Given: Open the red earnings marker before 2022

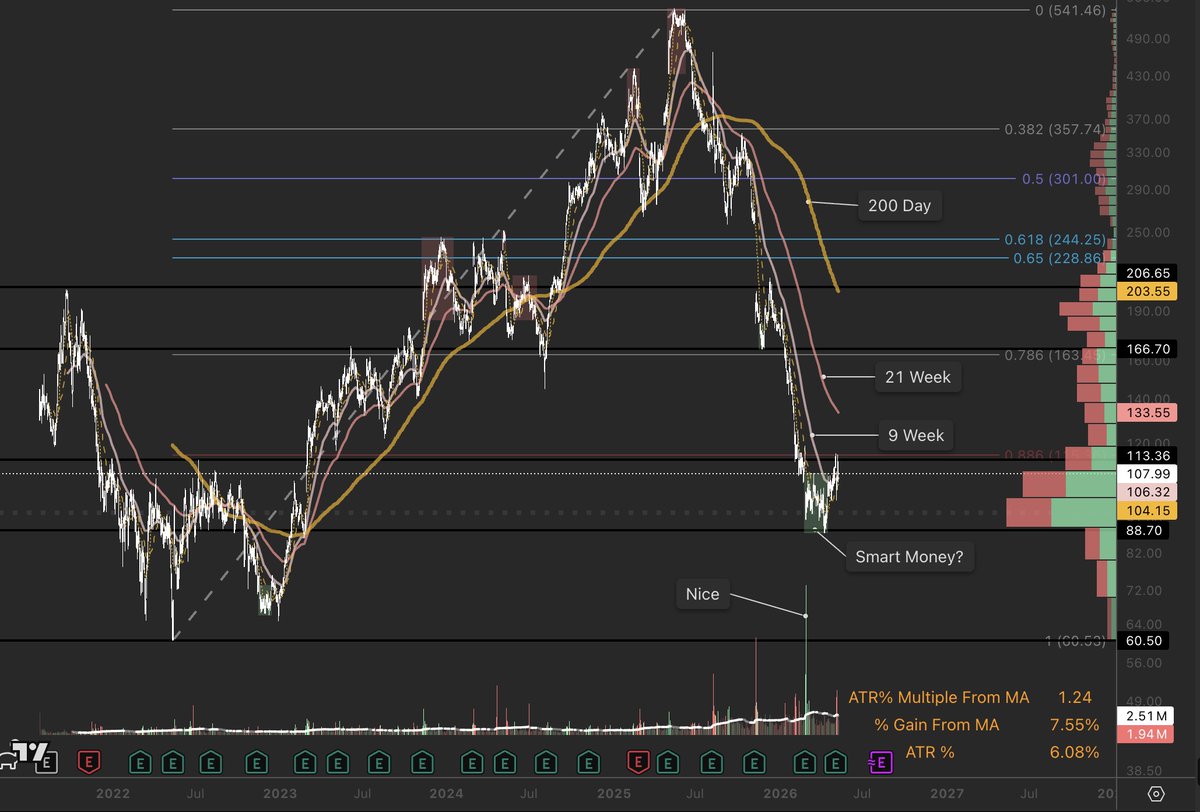Looking at the screenshot, I should pos(91,762).
